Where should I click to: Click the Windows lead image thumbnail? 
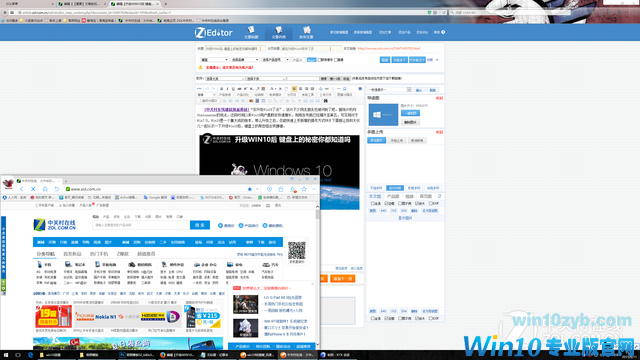pos(383,115)
